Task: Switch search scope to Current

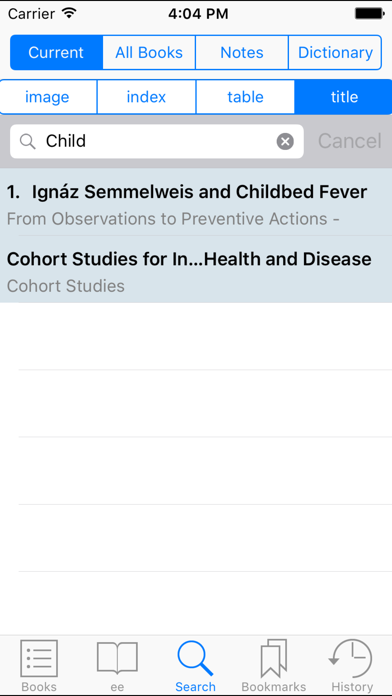Action: 56,52
